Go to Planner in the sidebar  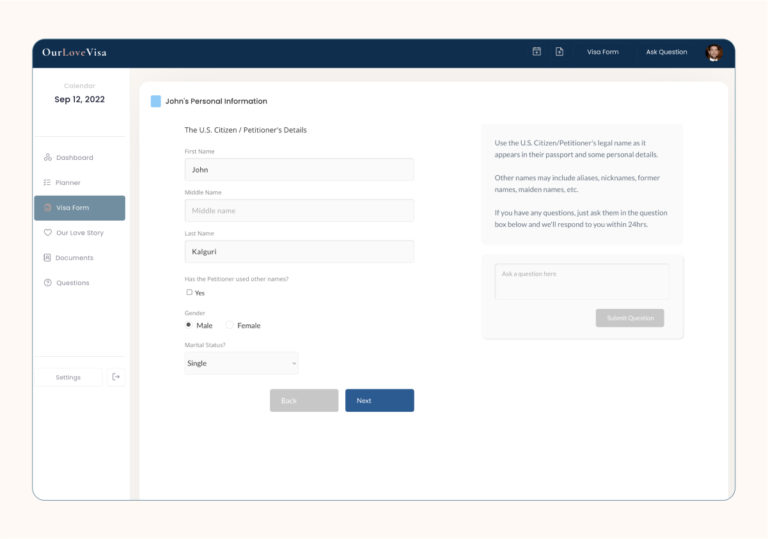[68, 183]
